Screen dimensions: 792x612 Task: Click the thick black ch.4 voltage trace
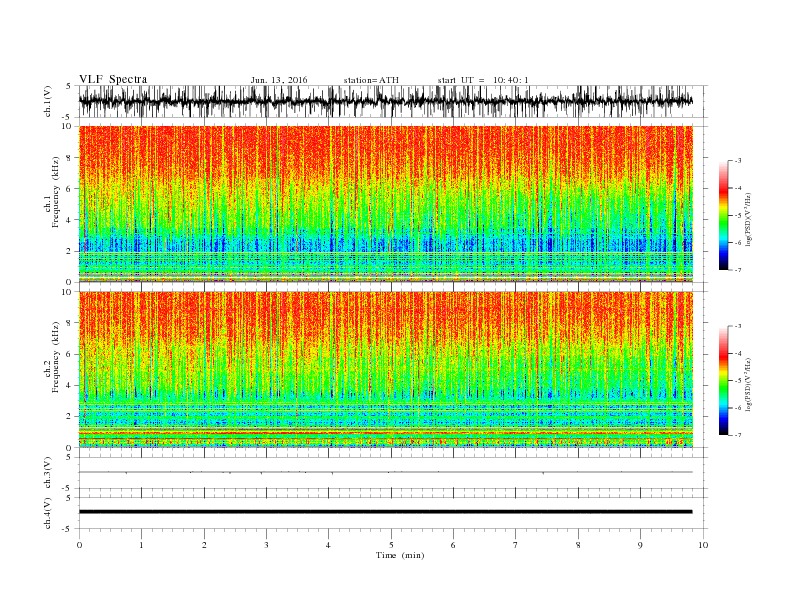point(386,512)
